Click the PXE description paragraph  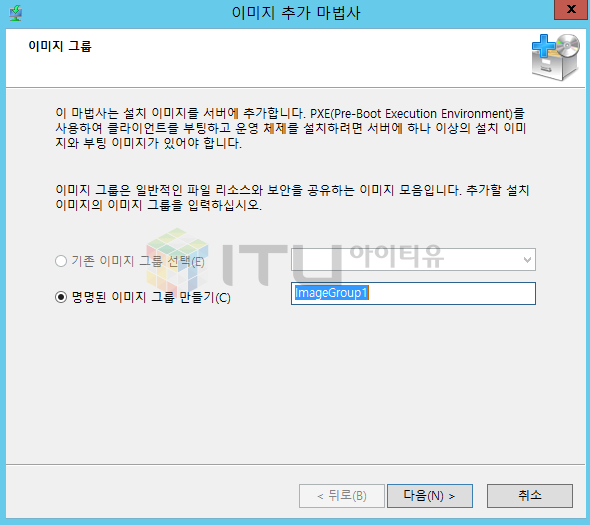[x=290, y=128]
